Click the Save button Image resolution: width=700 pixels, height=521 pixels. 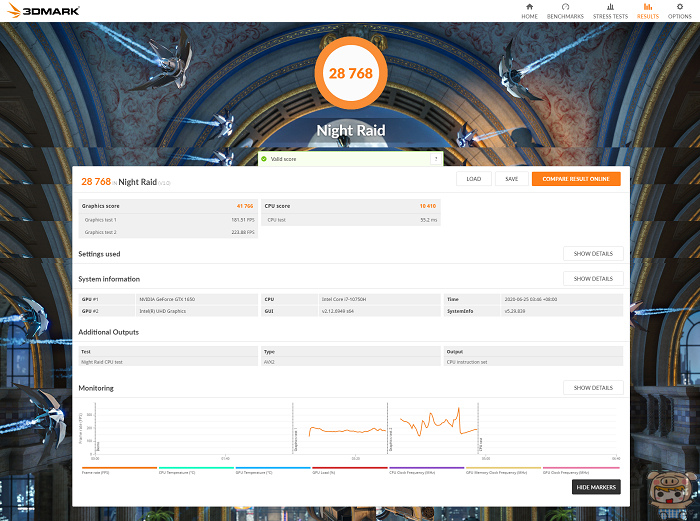(x=512, y=179)
